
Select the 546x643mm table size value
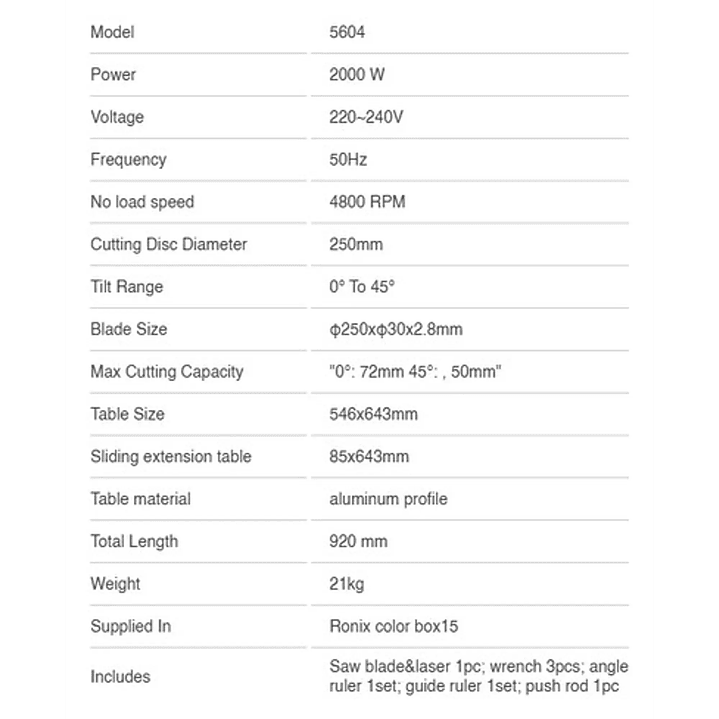[x=373, y=414]
